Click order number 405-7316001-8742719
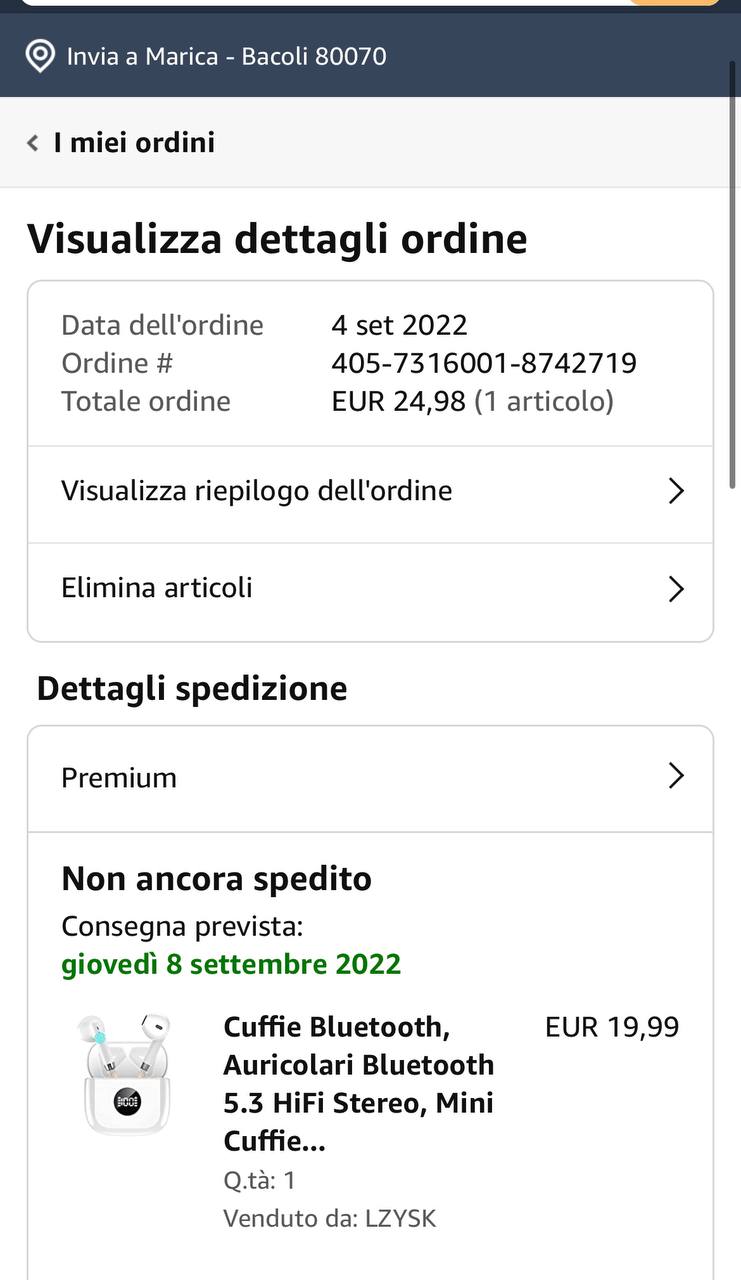 pyautogui.click(x=484, y=362)
